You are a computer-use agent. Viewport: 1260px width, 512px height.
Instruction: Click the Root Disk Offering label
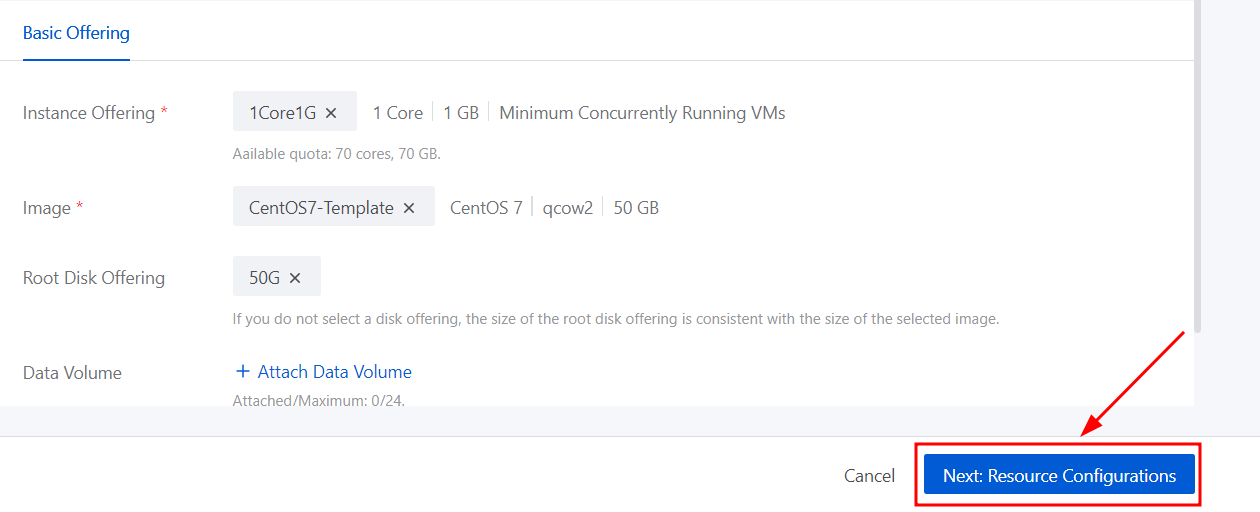(x=94, y=278)
